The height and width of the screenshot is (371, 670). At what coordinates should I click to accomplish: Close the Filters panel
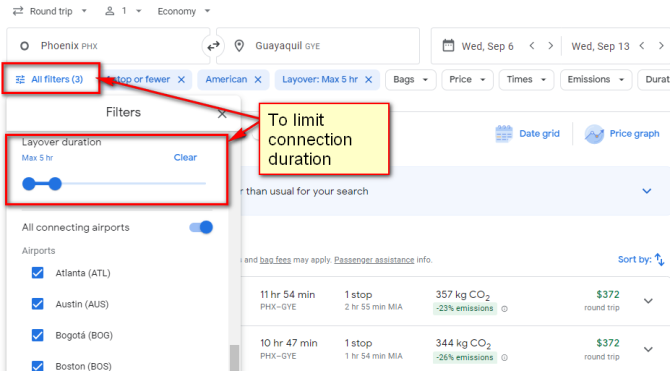coord(222,114)
